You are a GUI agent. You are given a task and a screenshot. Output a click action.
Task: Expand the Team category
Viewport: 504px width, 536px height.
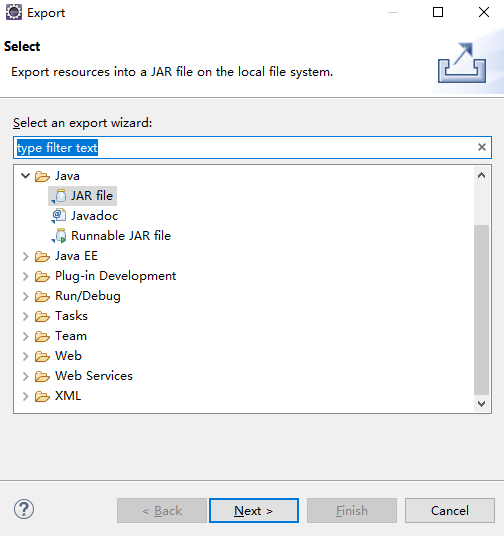click(25, 336)
